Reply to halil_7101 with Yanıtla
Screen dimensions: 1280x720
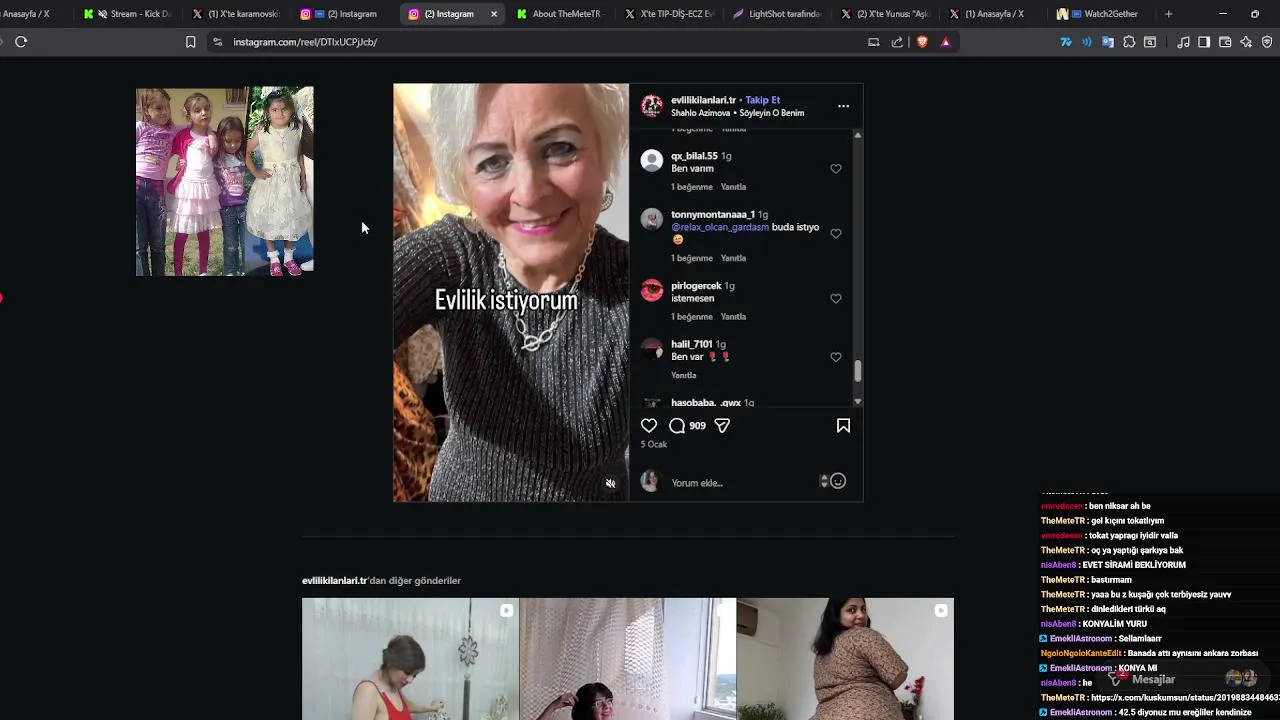pyautogui.click(x=684, y=376)
